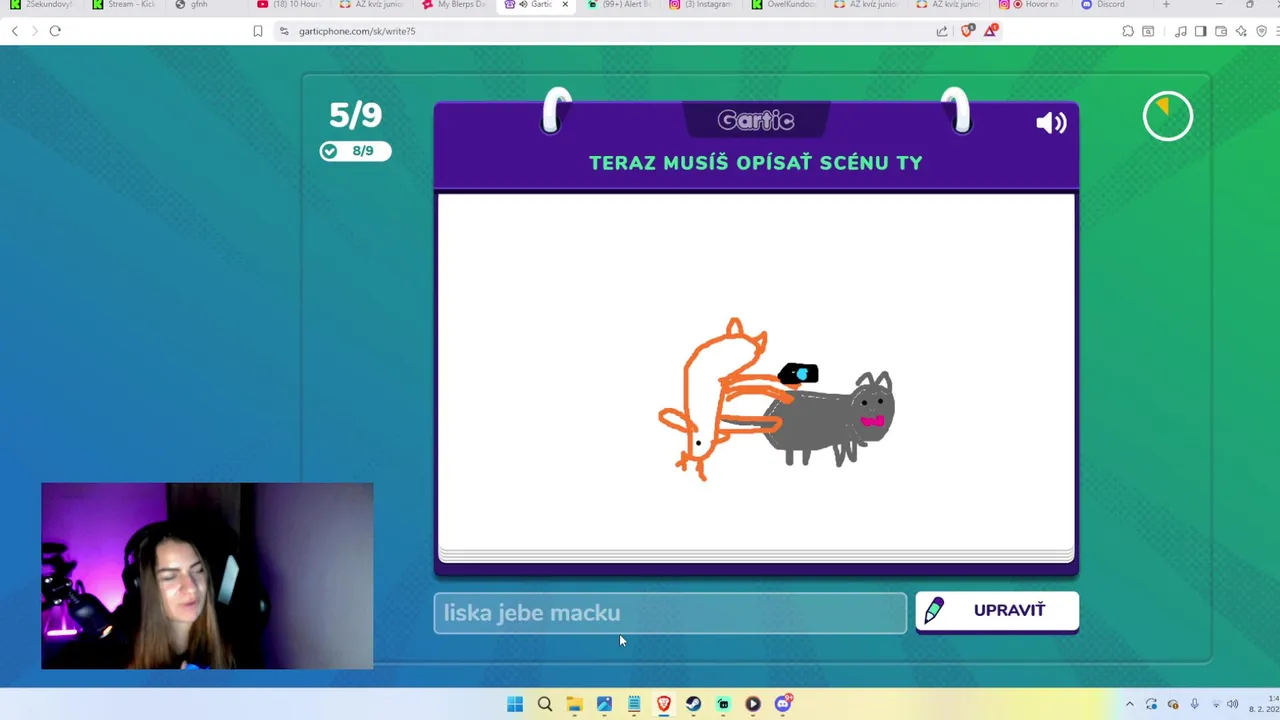Click the description field containing 'liska jebe macku'
Screen dimensions: 1280x720
point(670,613)
